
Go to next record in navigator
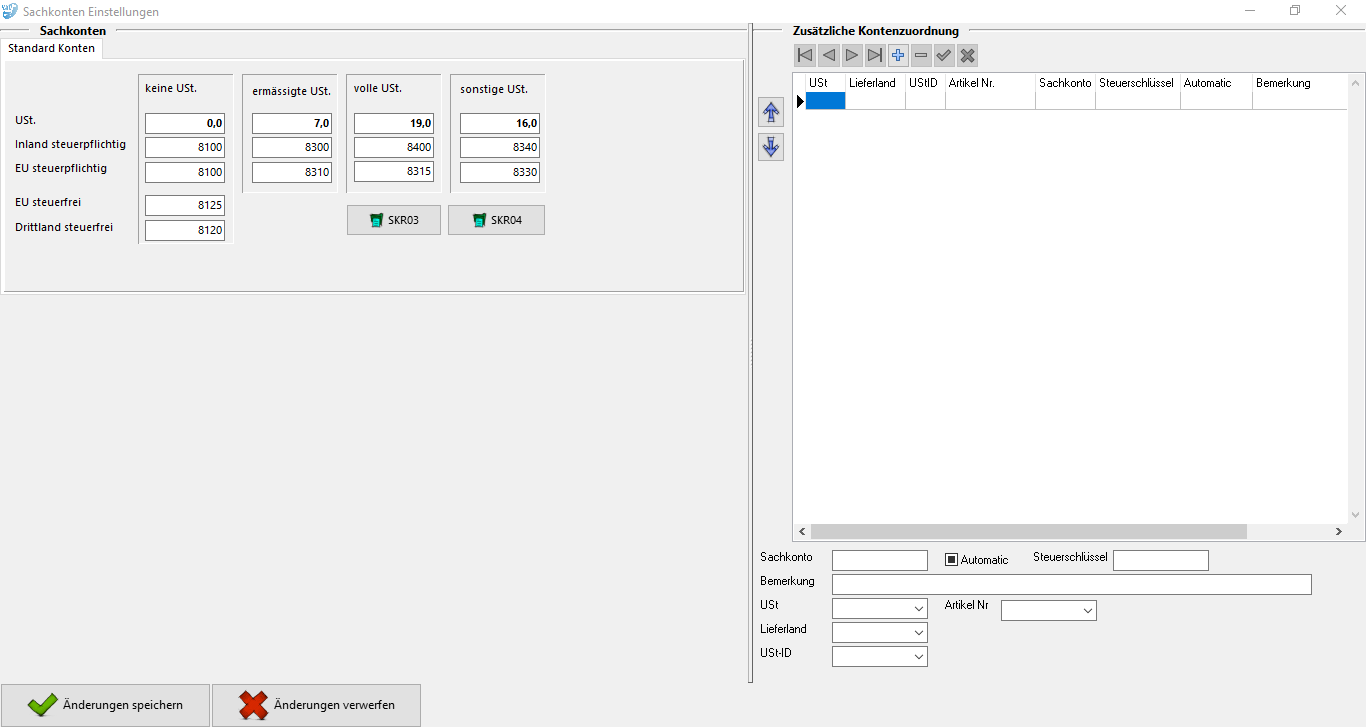[851, 56]
